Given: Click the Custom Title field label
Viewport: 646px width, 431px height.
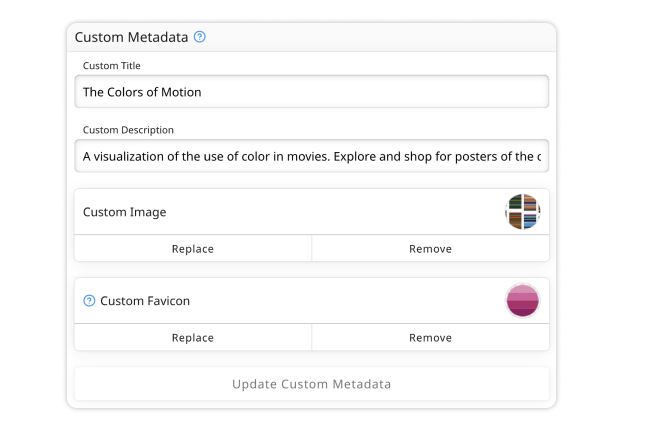Looking at the screenshot, I should pos(111,66).
